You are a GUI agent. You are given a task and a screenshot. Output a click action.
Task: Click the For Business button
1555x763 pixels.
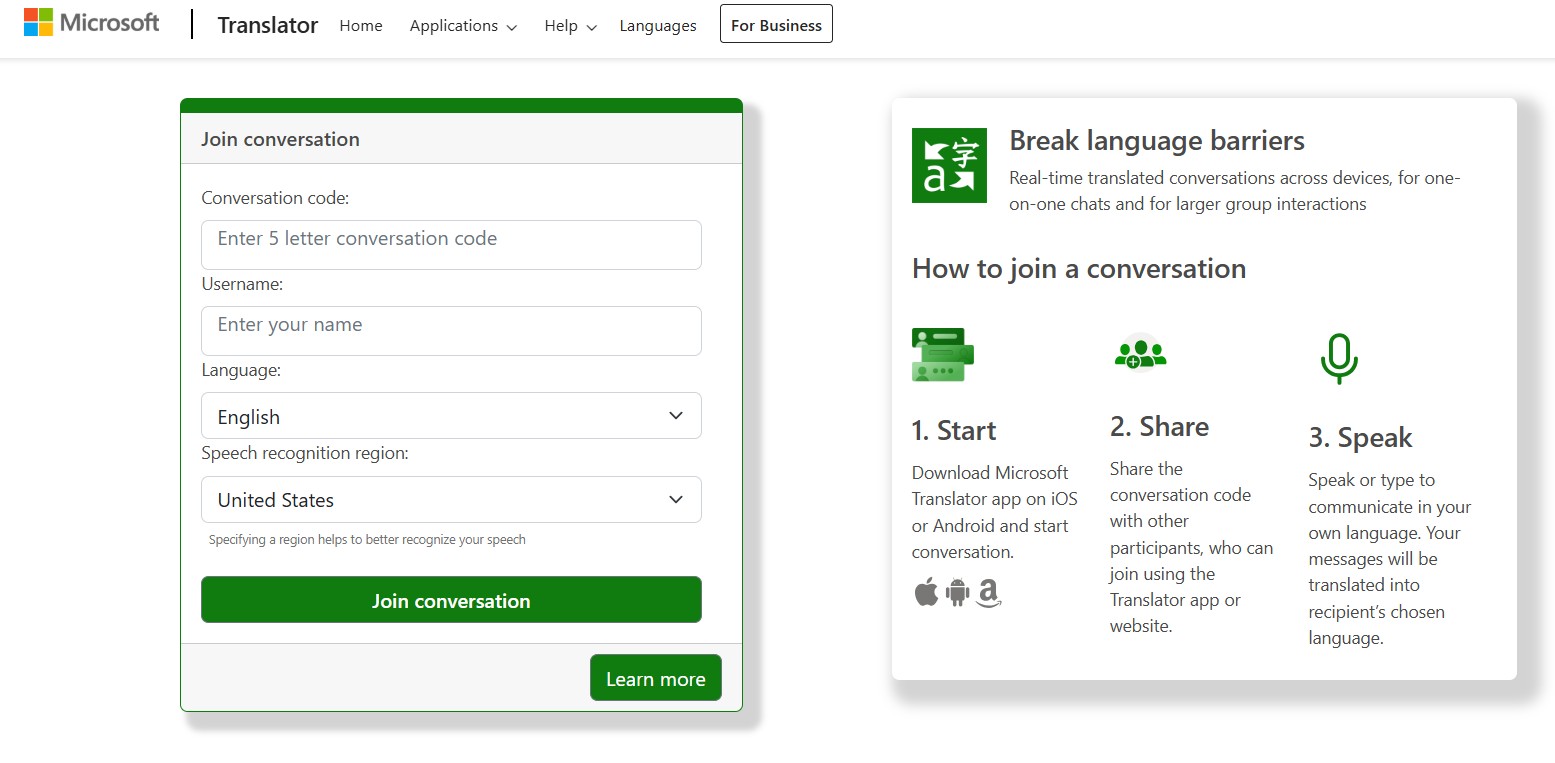point(776,25)
